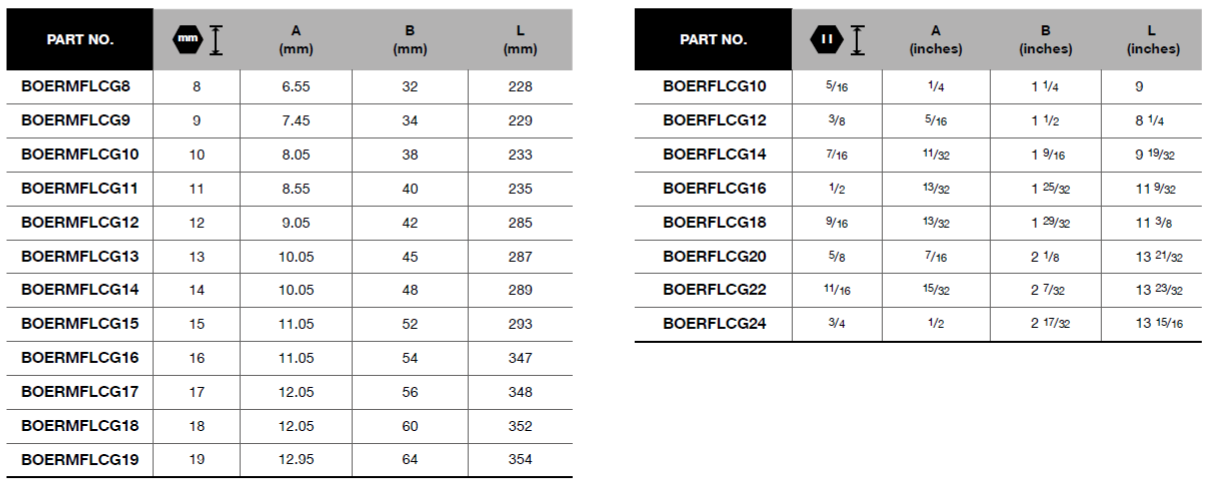Click the L (mm) column header
Screen dimensions: 1210x486
520,40
